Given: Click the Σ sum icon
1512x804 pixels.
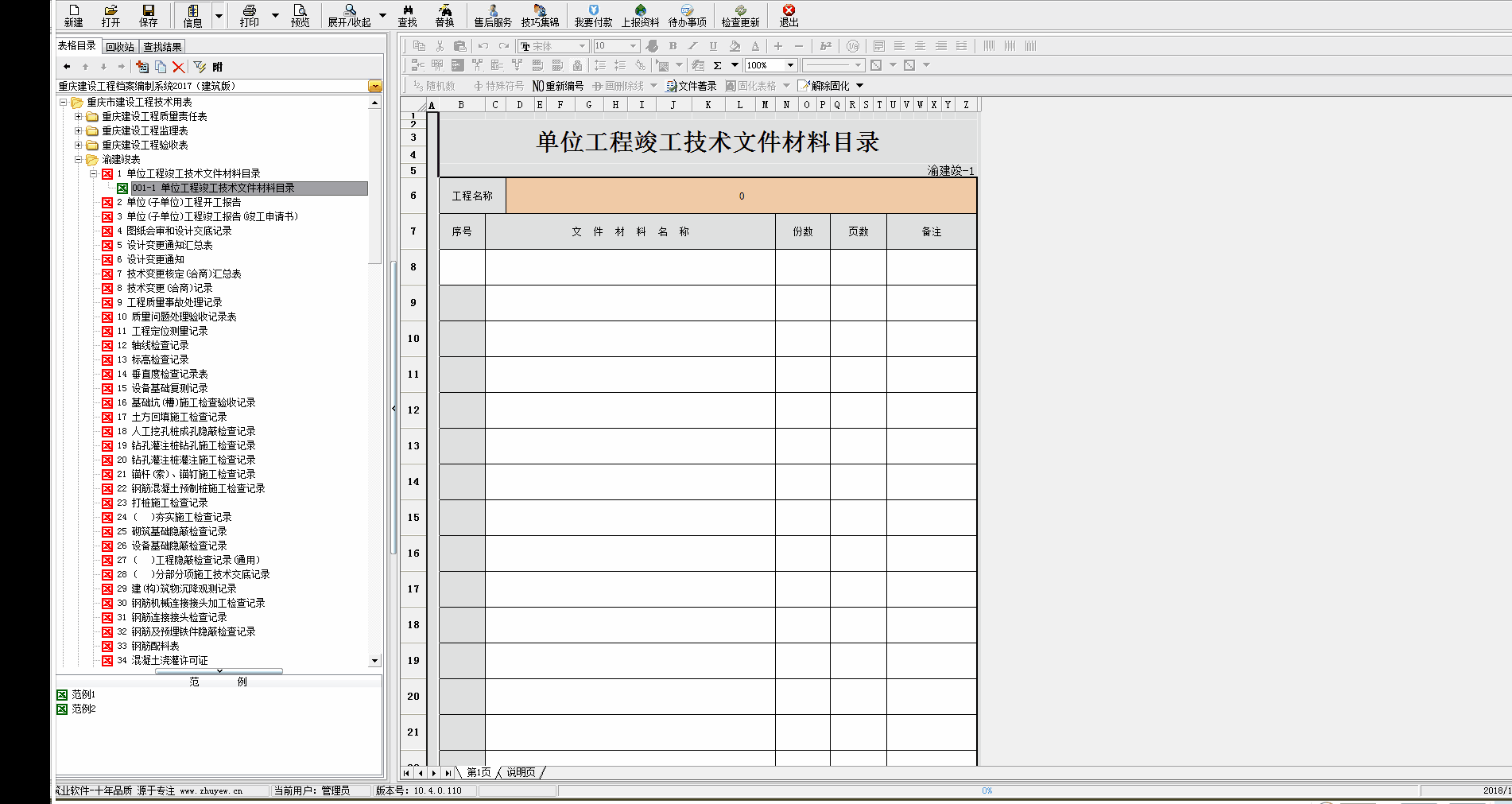Looking at the screenshot, I should tap(717, 65).
